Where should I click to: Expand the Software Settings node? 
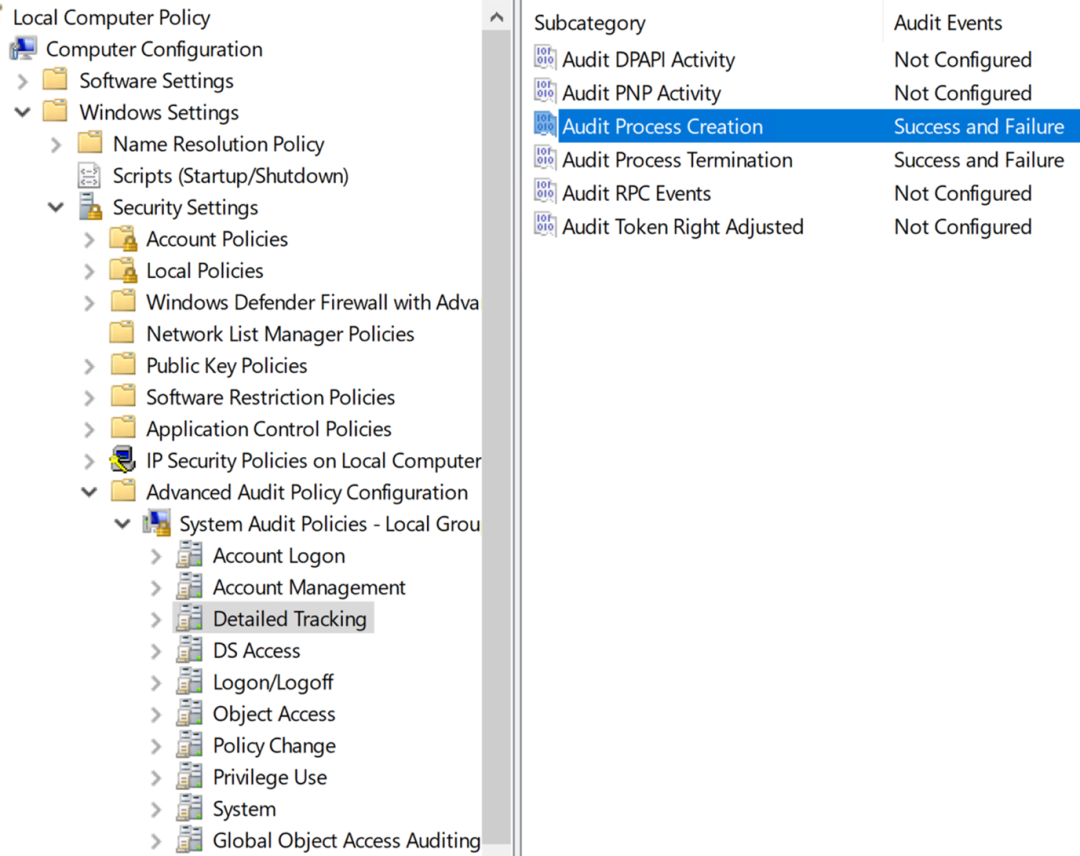(x=23, y=81)
